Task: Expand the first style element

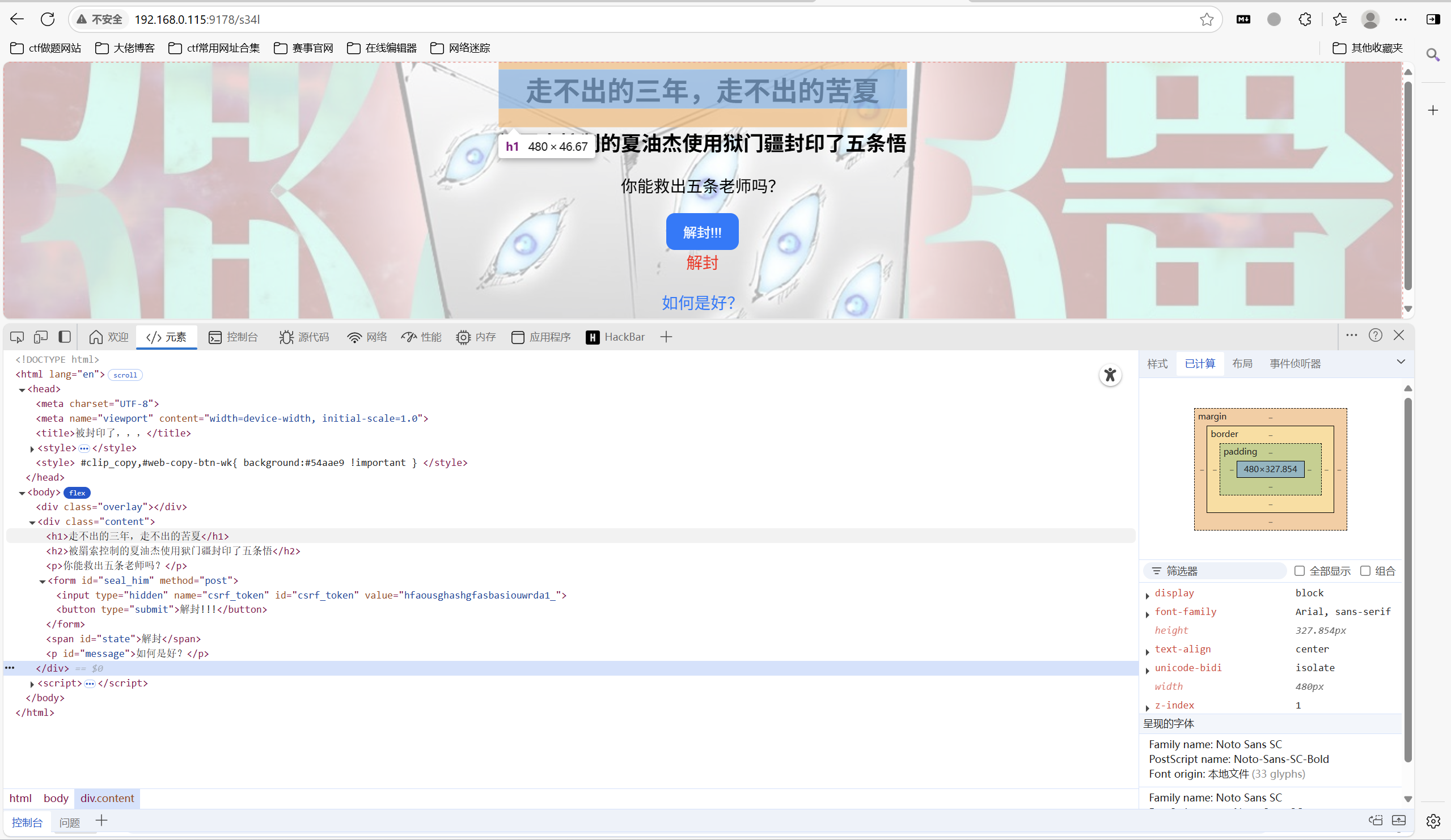Action: (x=32, y=448)
